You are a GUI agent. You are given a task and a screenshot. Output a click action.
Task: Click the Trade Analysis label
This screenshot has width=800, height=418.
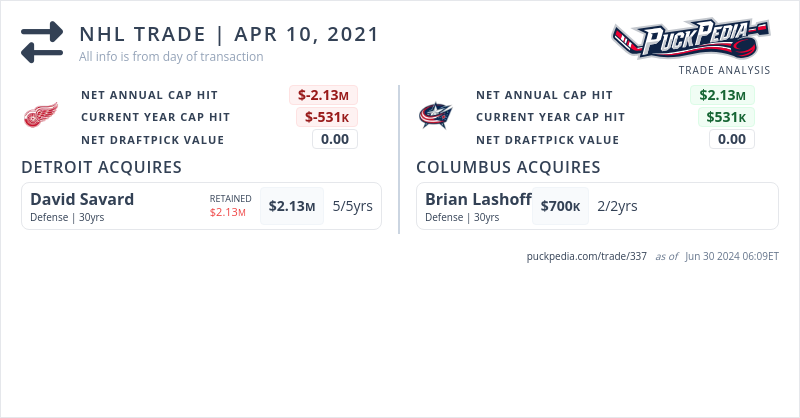tap(724, 70)
